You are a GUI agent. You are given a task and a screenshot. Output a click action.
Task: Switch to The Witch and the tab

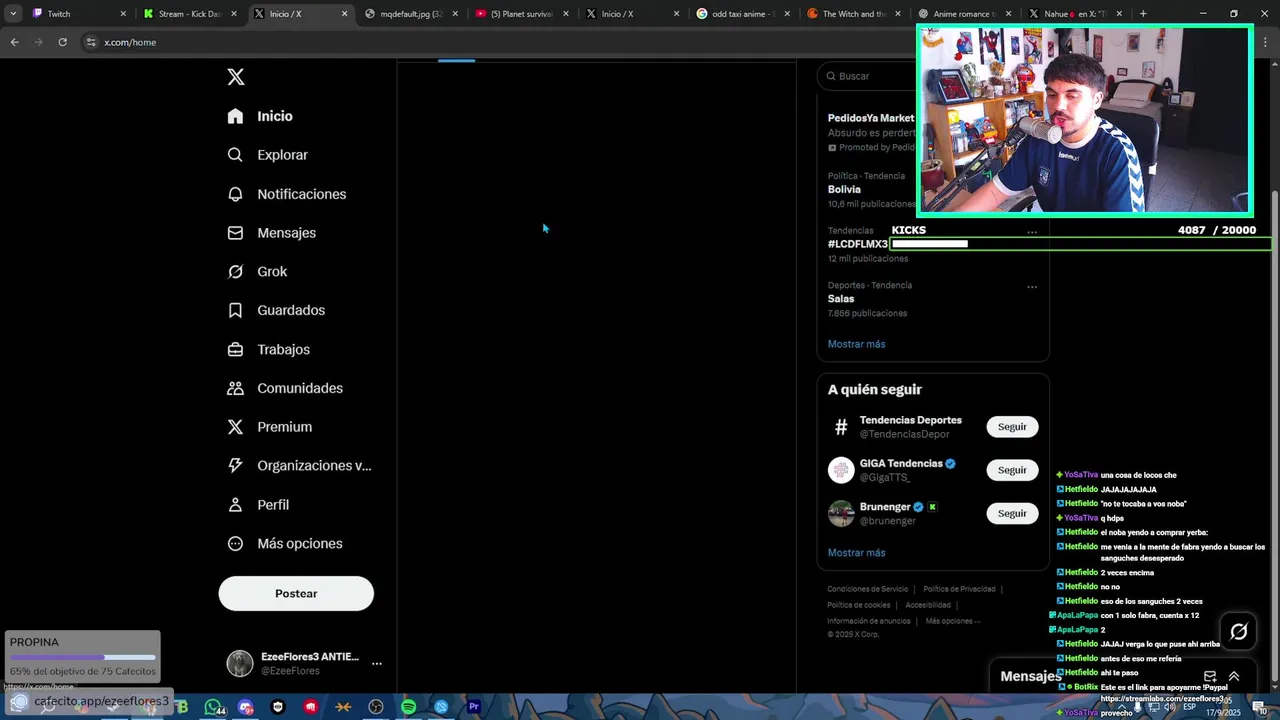854,14
